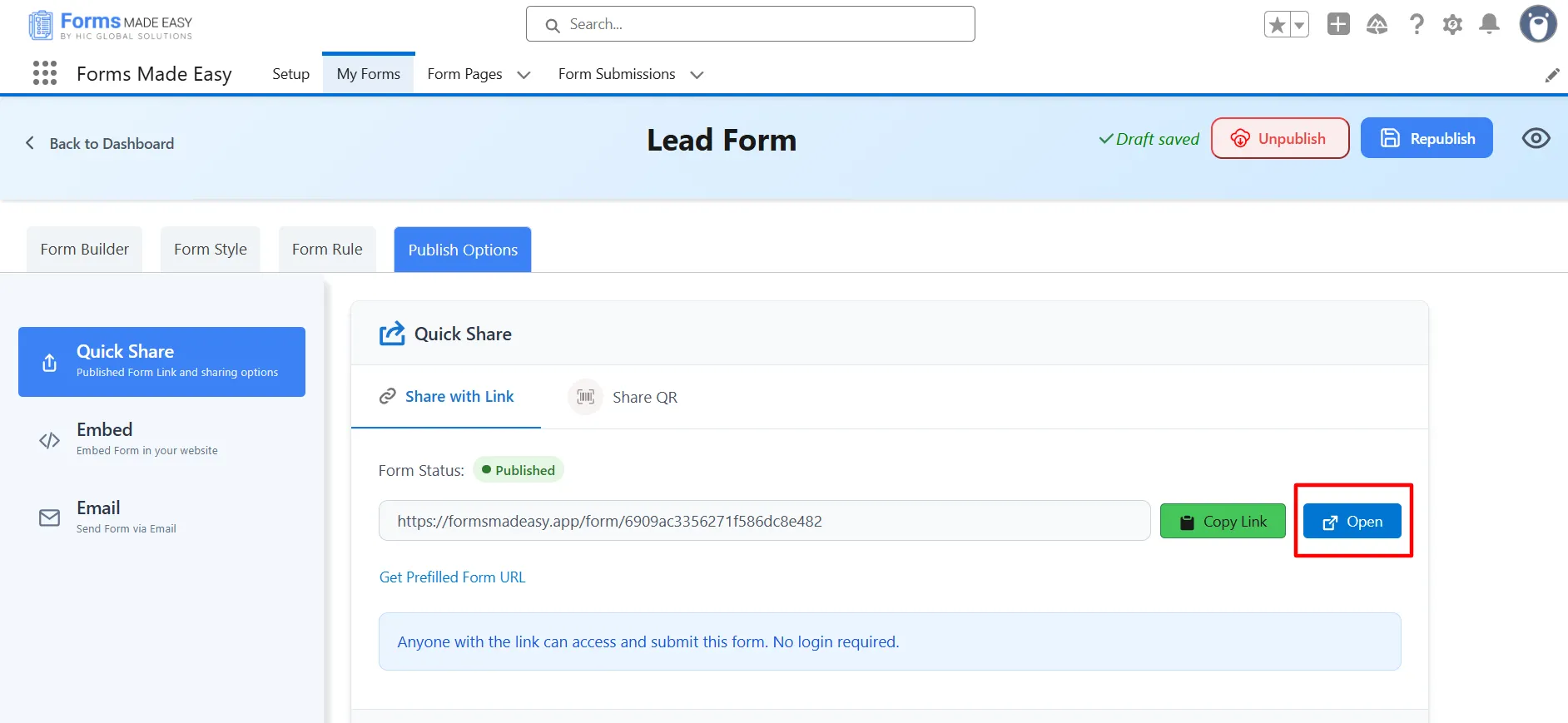Expand the Form Submissions dropdown chevron
This screenshot has height=723, width=1568.
pos(697,75)
